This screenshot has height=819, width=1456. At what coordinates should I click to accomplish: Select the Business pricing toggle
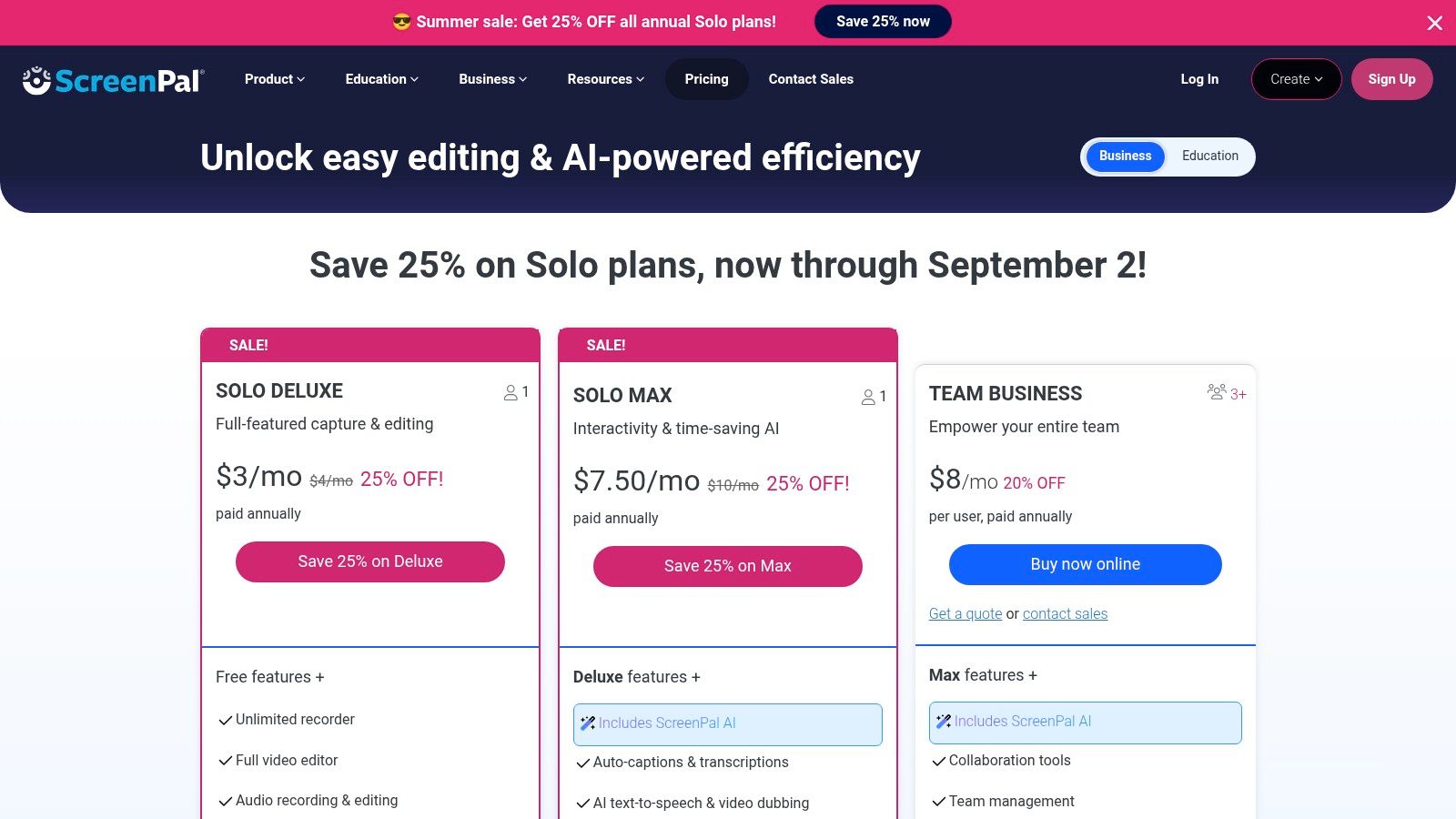point(1125,157)
